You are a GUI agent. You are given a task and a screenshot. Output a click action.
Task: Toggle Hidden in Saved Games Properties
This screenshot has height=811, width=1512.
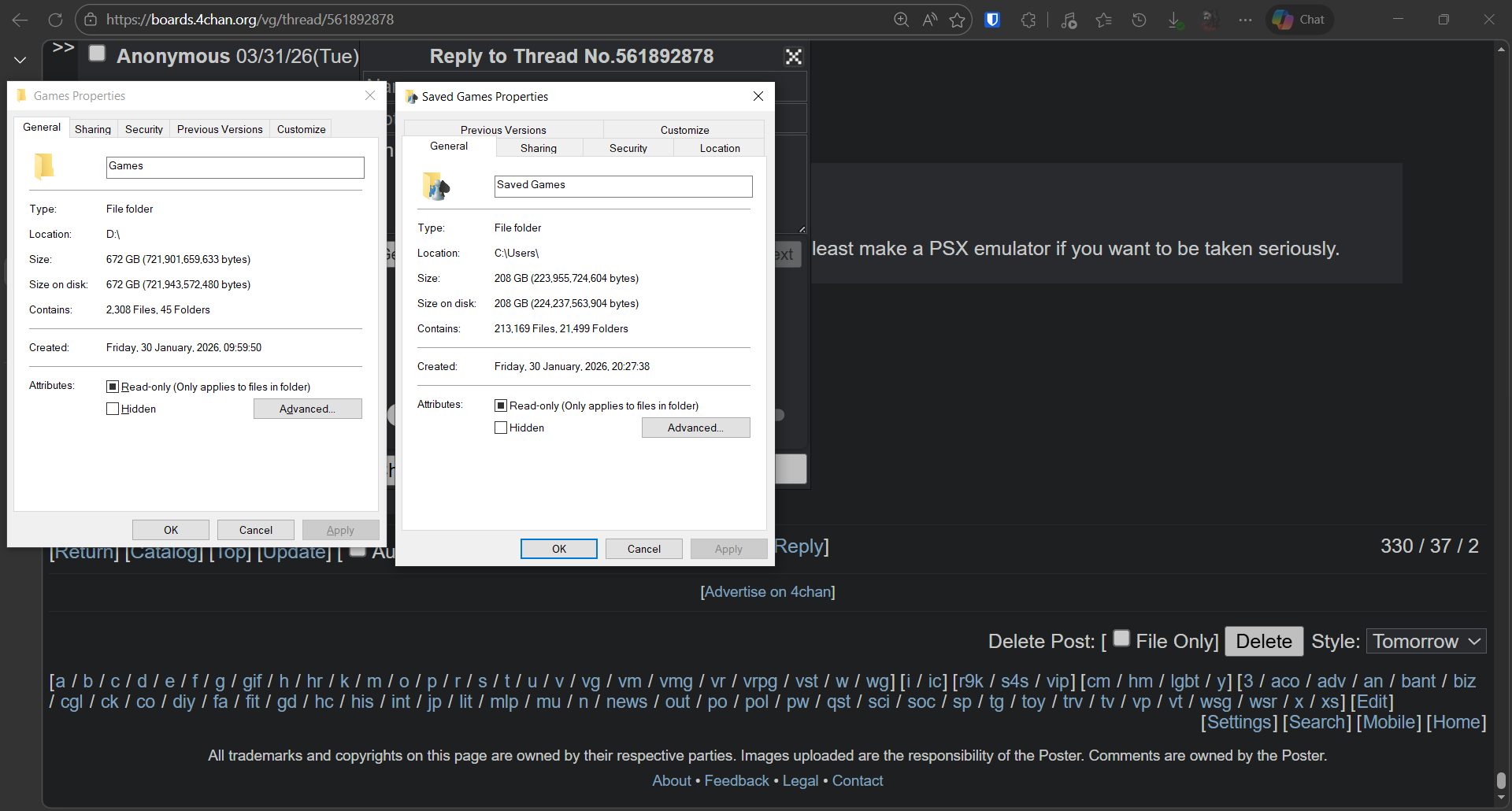(501, 428)
